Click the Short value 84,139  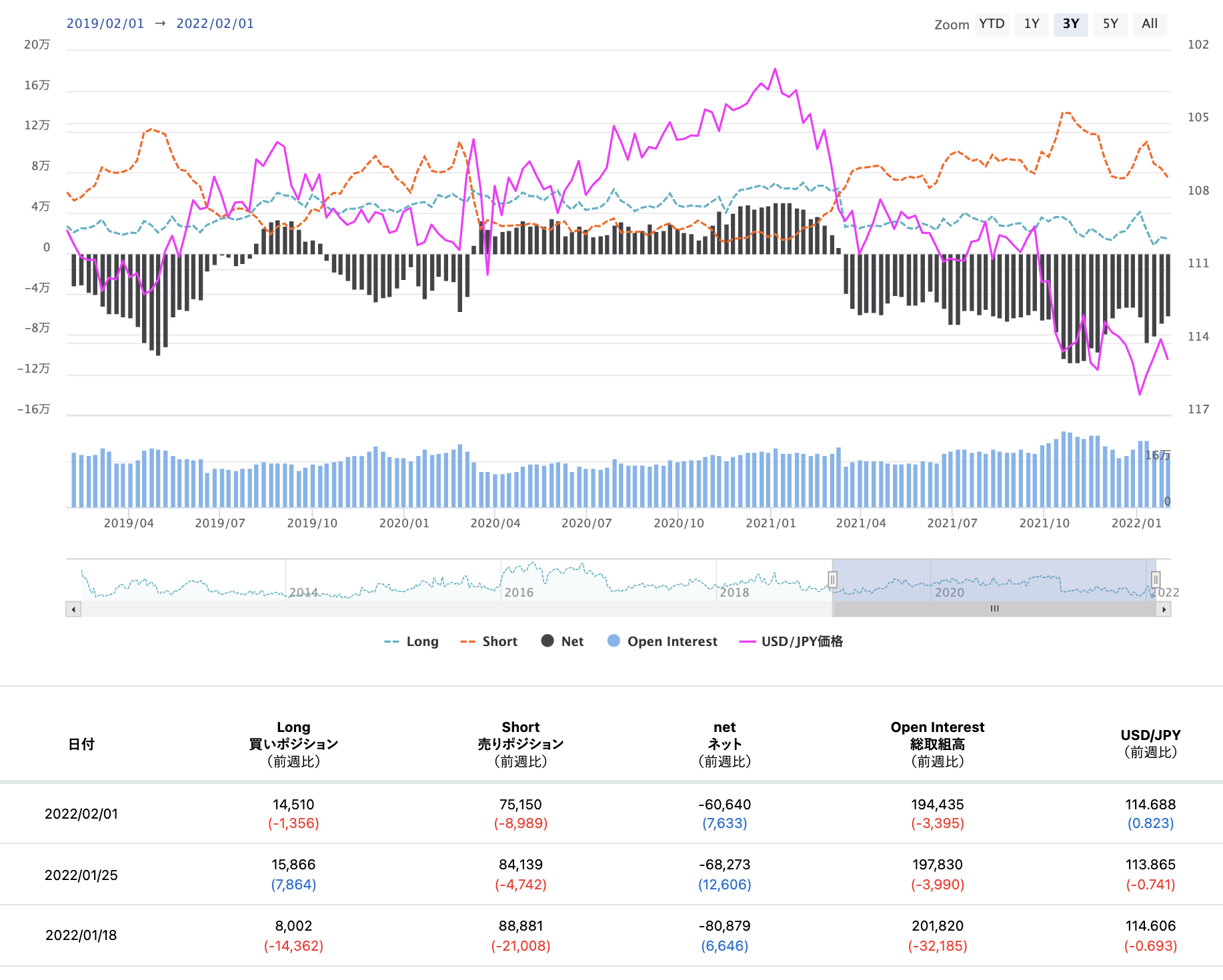coord(521,865)
